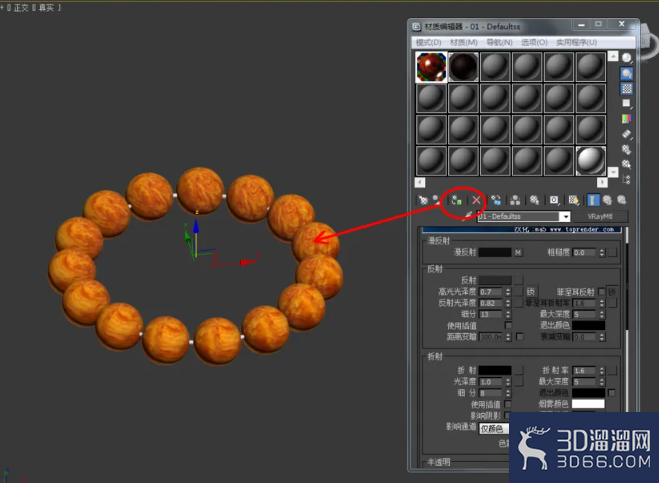Click M map button beside 漫反射
Screen dimensions: 659x483
[518, 252]
